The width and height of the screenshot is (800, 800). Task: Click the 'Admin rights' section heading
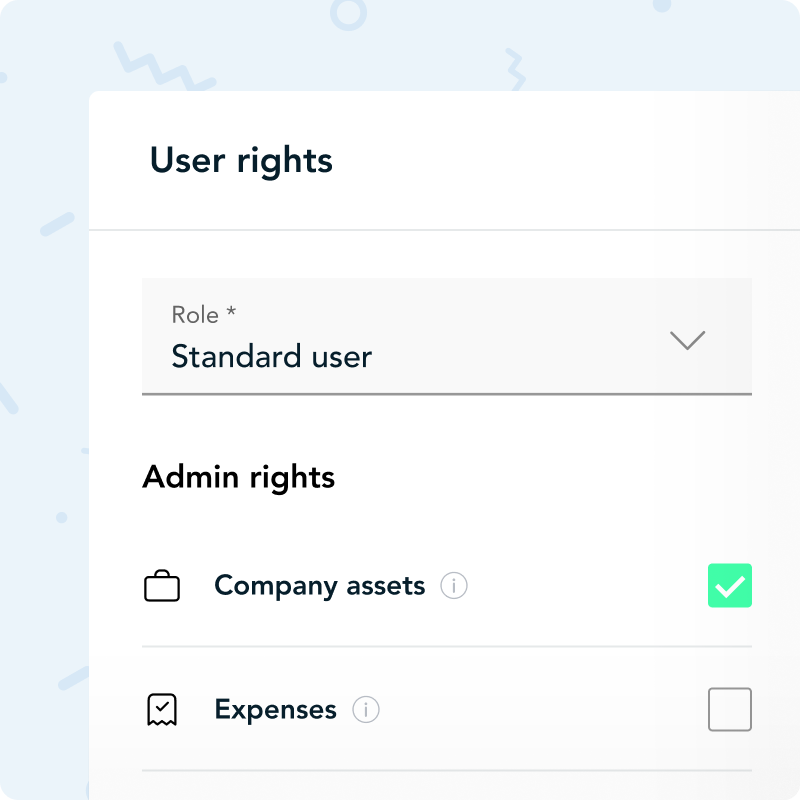[x=238, y=477]
